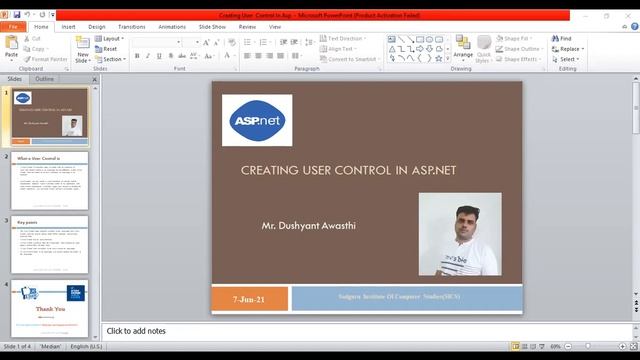This screenshot has width=640, height=360.
Task: Click Reset slide layout button
Action: click(x=106, y=49)
